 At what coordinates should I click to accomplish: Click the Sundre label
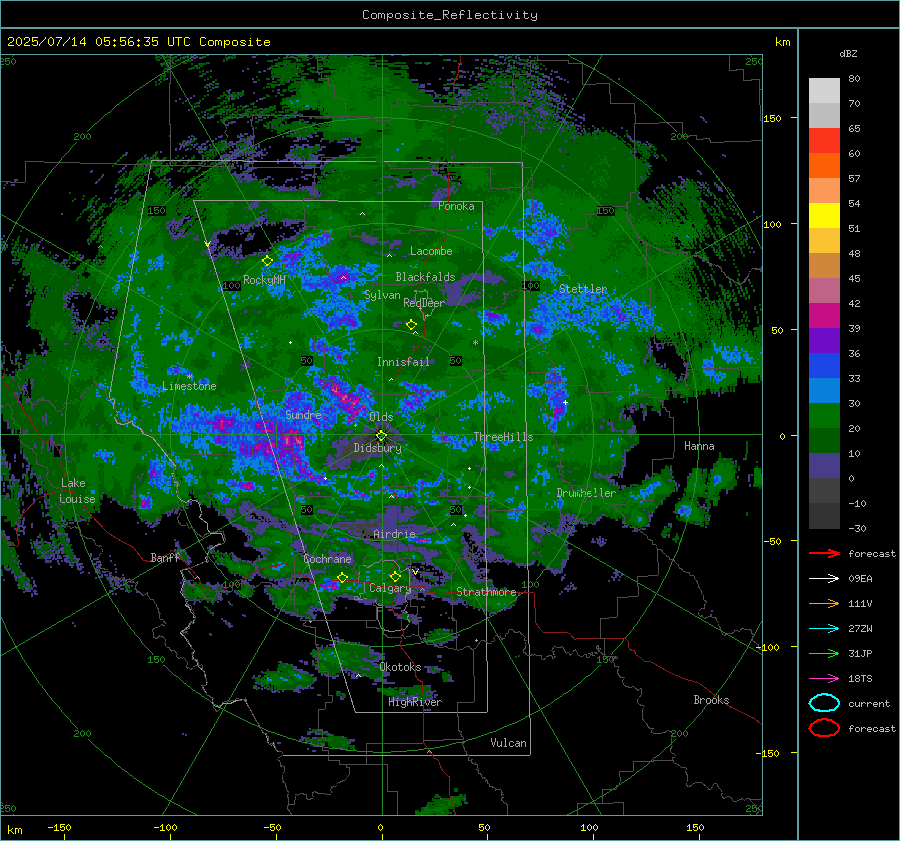303,414
